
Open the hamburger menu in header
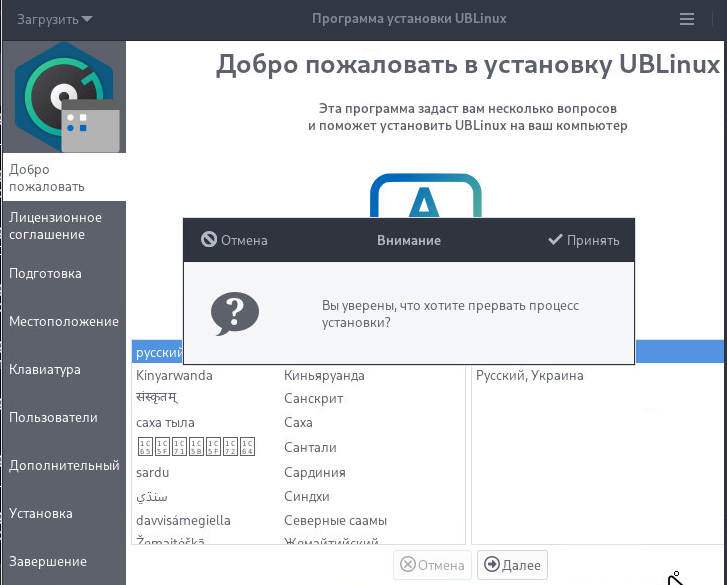coord(687,19)
